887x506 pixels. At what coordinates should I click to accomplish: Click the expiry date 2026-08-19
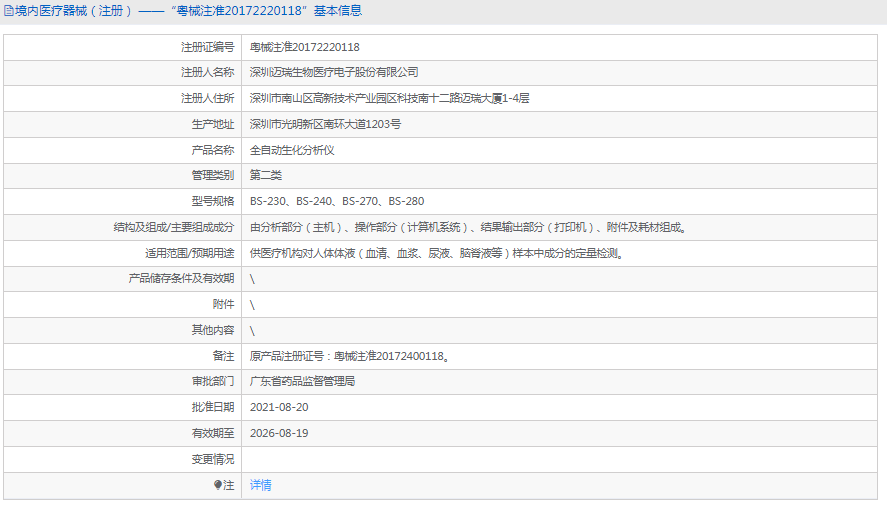279,434
